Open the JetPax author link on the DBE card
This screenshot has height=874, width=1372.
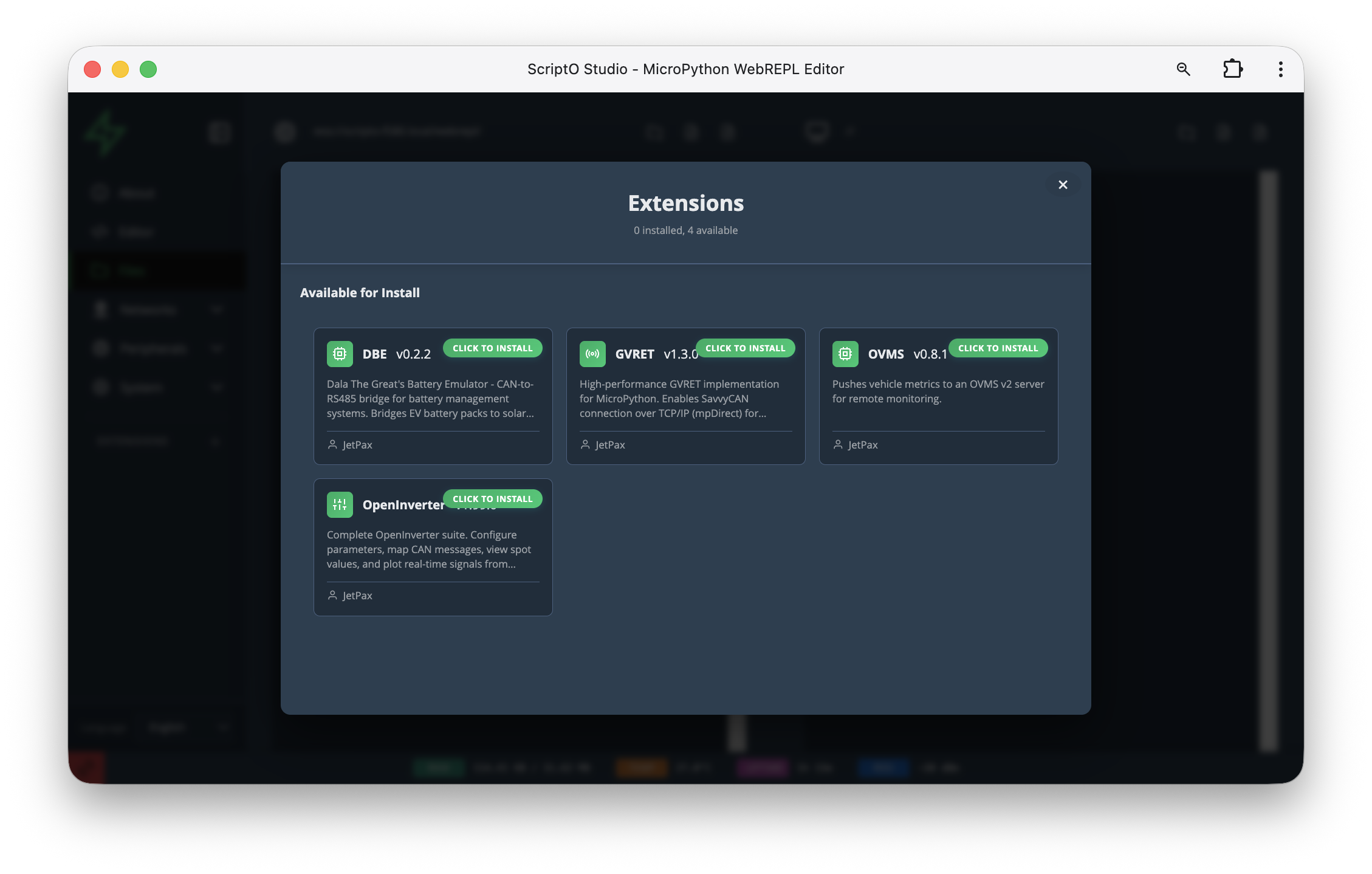[x=357, y=444]
